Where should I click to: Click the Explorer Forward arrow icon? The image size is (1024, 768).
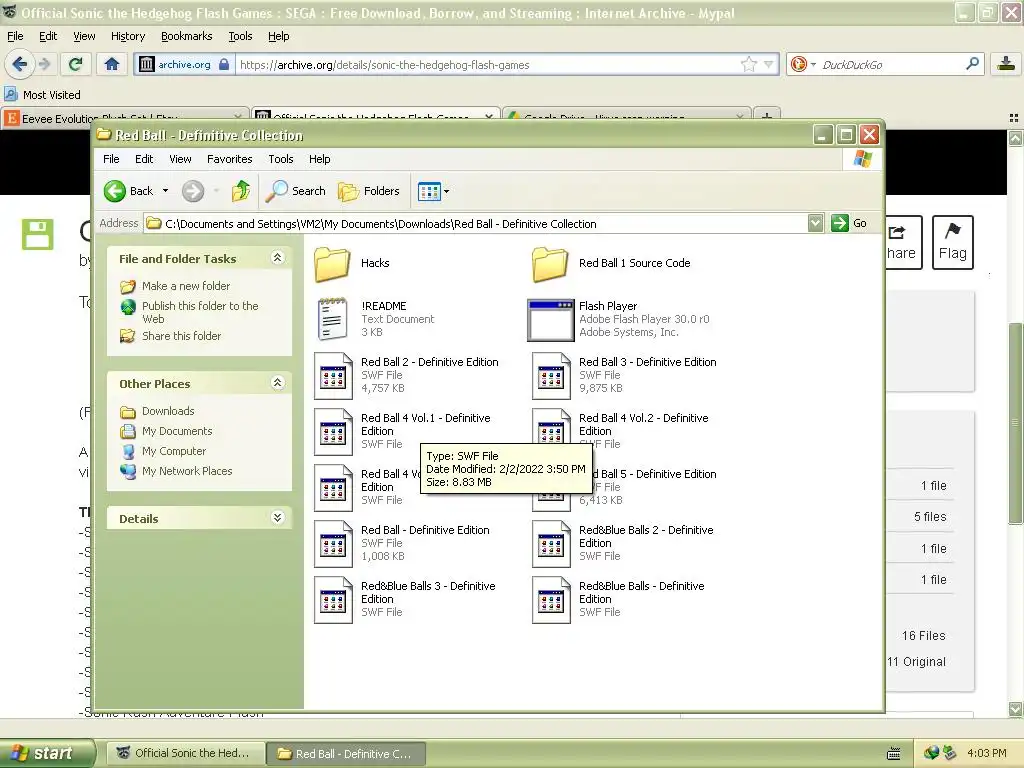[x=193, y=191]
